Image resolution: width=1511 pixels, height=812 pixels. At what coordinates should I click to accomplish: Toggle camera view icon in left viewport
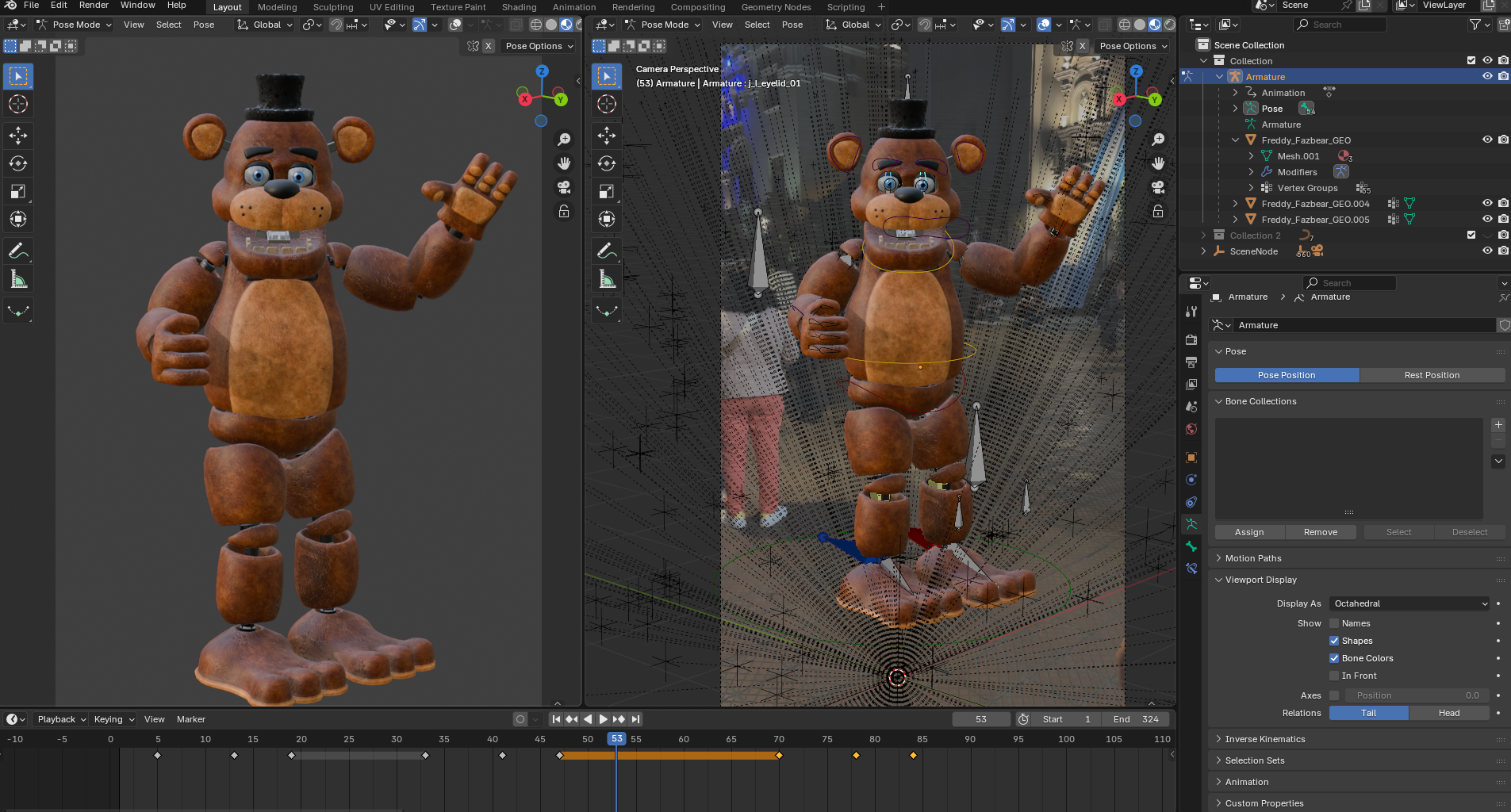[564, 187]
